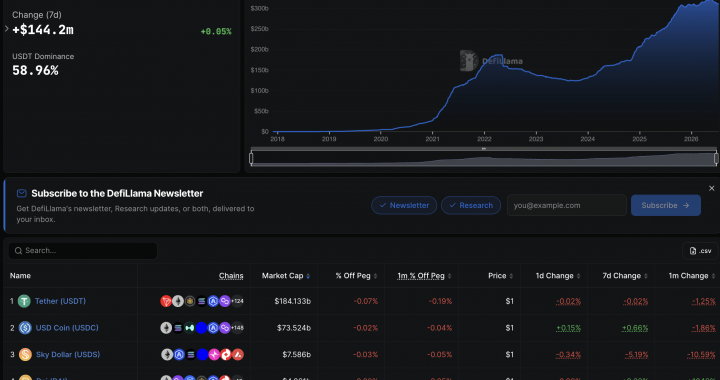The image size is (720, 380).
Task: Toggle the Newsletter subscription option
Action: 404,205
